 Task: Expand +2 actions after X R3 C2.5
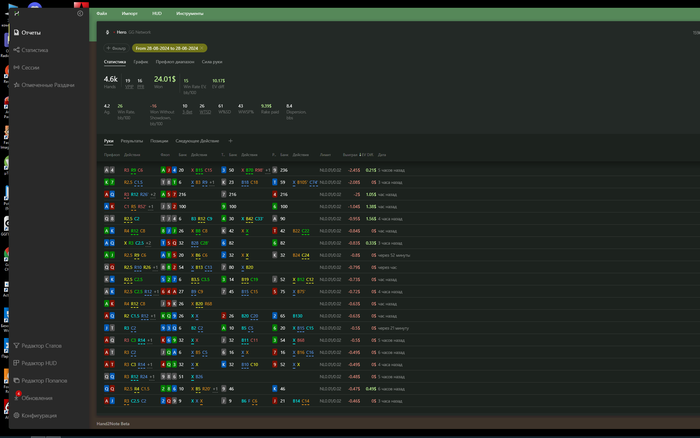click(148, 243)
